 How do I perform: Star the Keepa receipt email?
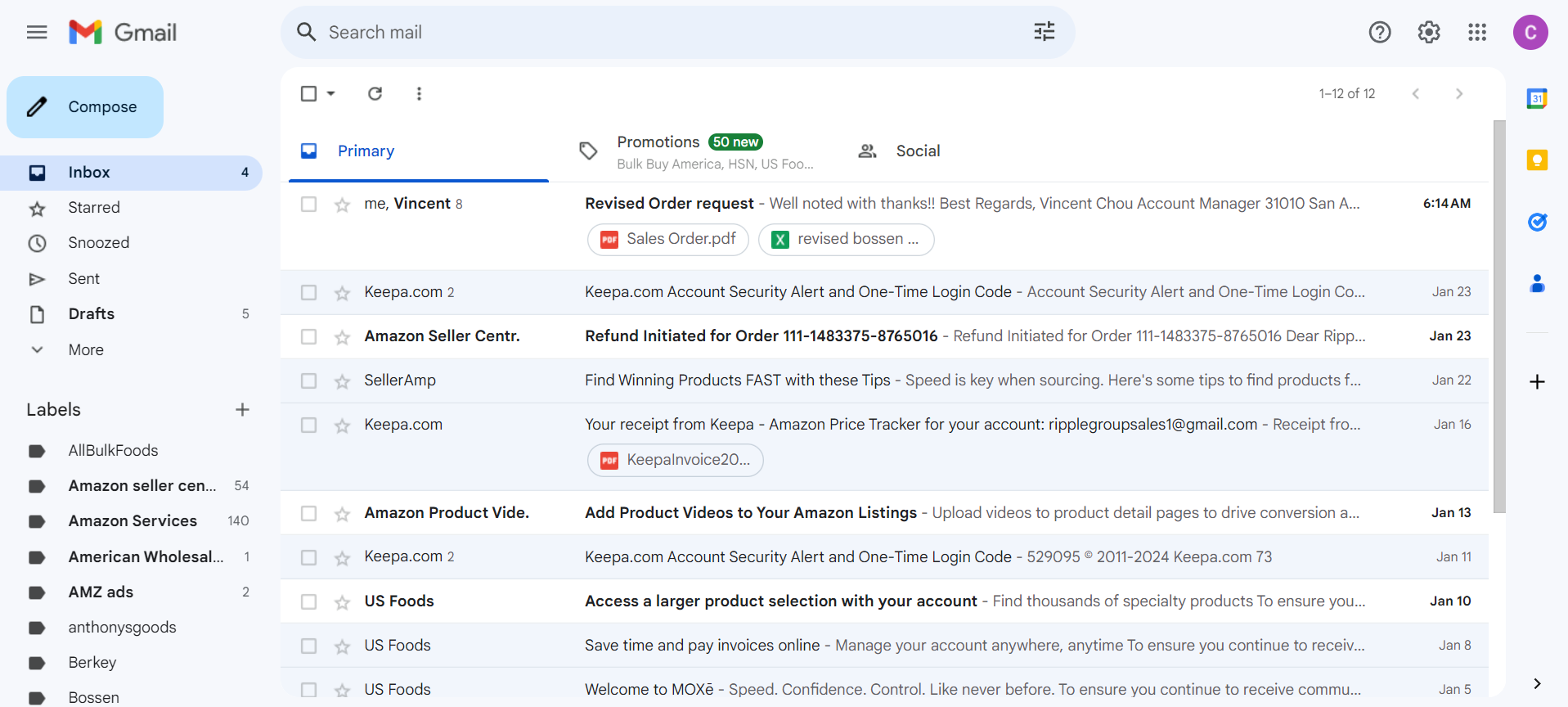[x=342, y=426]
